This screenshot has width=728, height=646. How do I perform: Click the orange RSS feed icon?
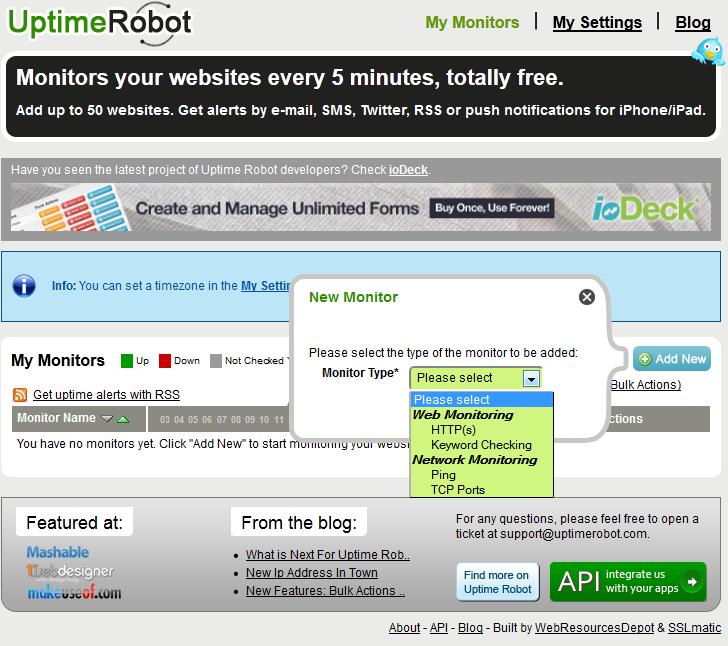click(20, 395)
